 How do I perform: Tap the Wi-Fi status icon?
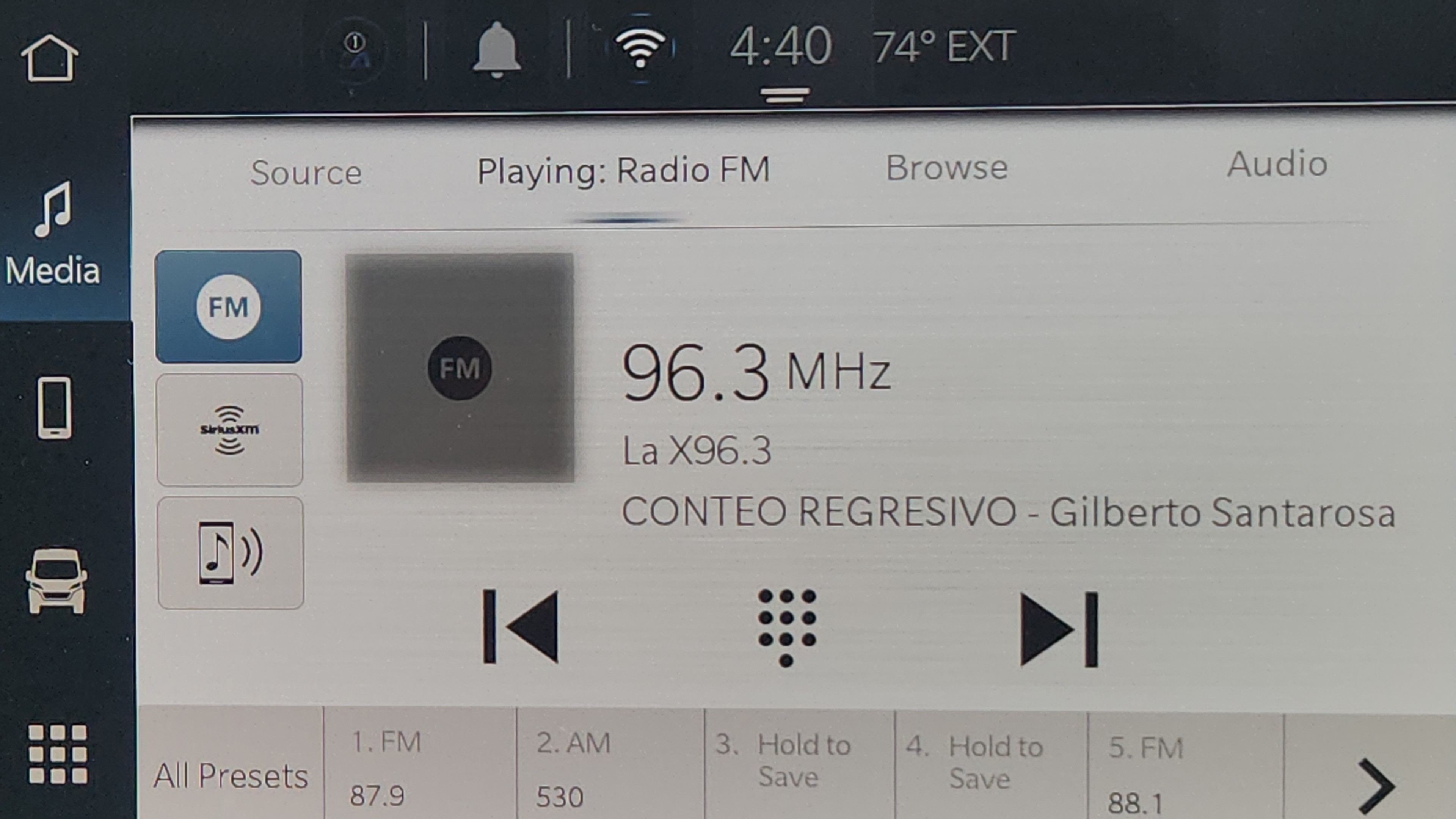click(640, 49)
